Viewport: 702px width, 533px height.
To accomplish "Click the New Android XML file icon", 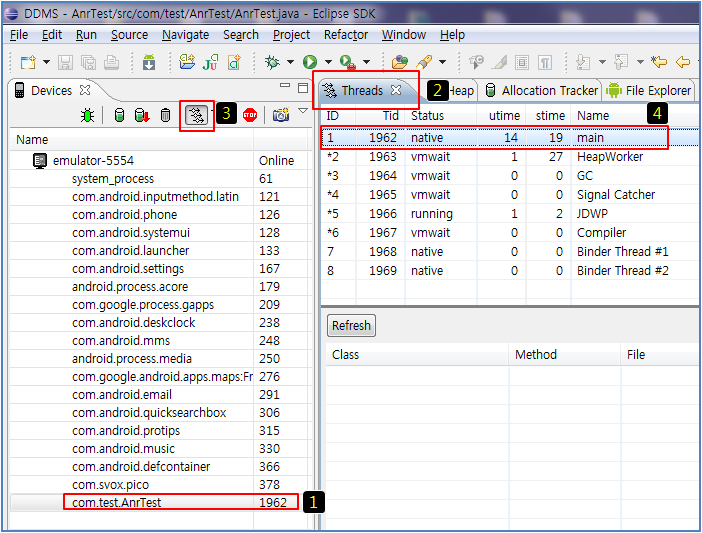I will point(234,62).
